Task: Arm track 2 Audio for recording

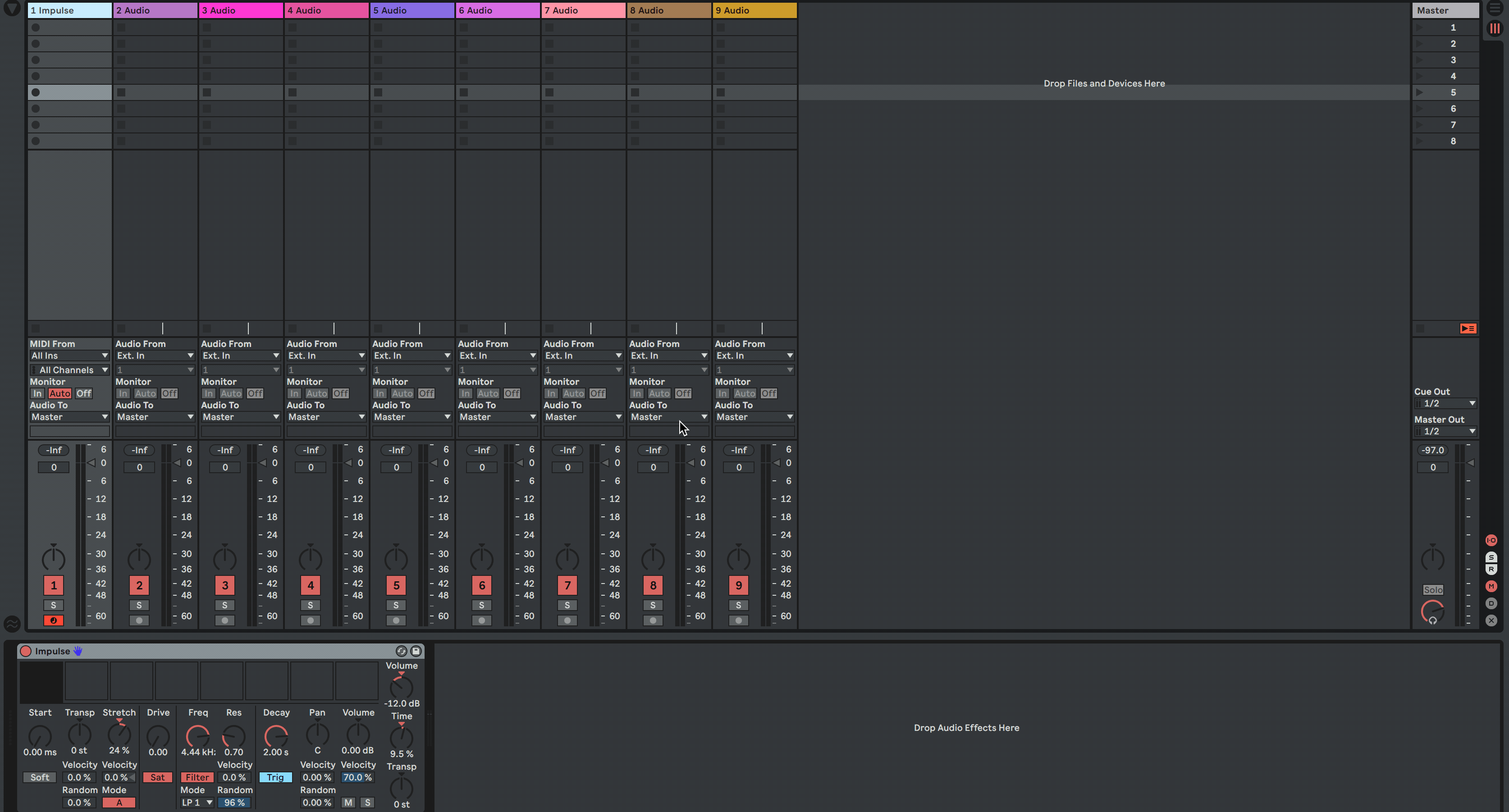Action: click(x=139, y=620)
